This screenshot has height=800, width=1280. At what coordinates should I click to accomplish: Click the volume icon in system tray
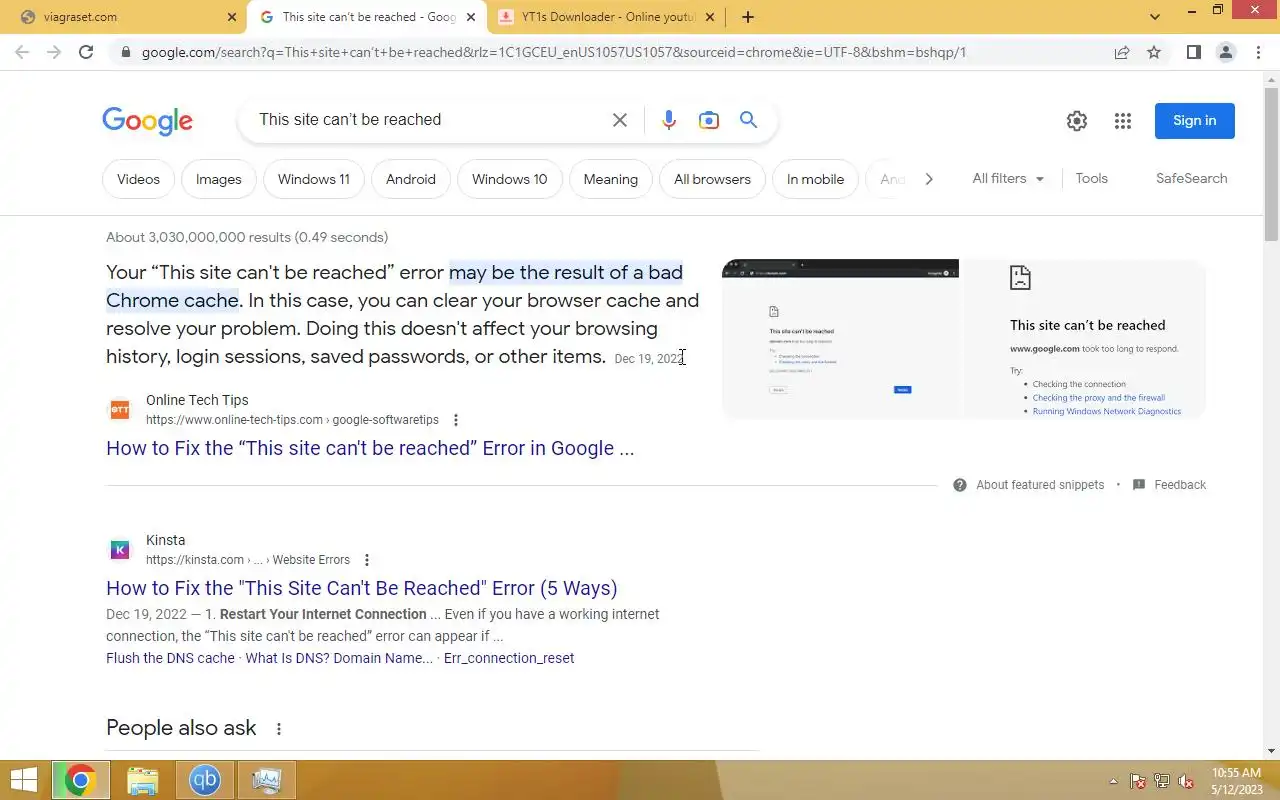(1186, 781)
